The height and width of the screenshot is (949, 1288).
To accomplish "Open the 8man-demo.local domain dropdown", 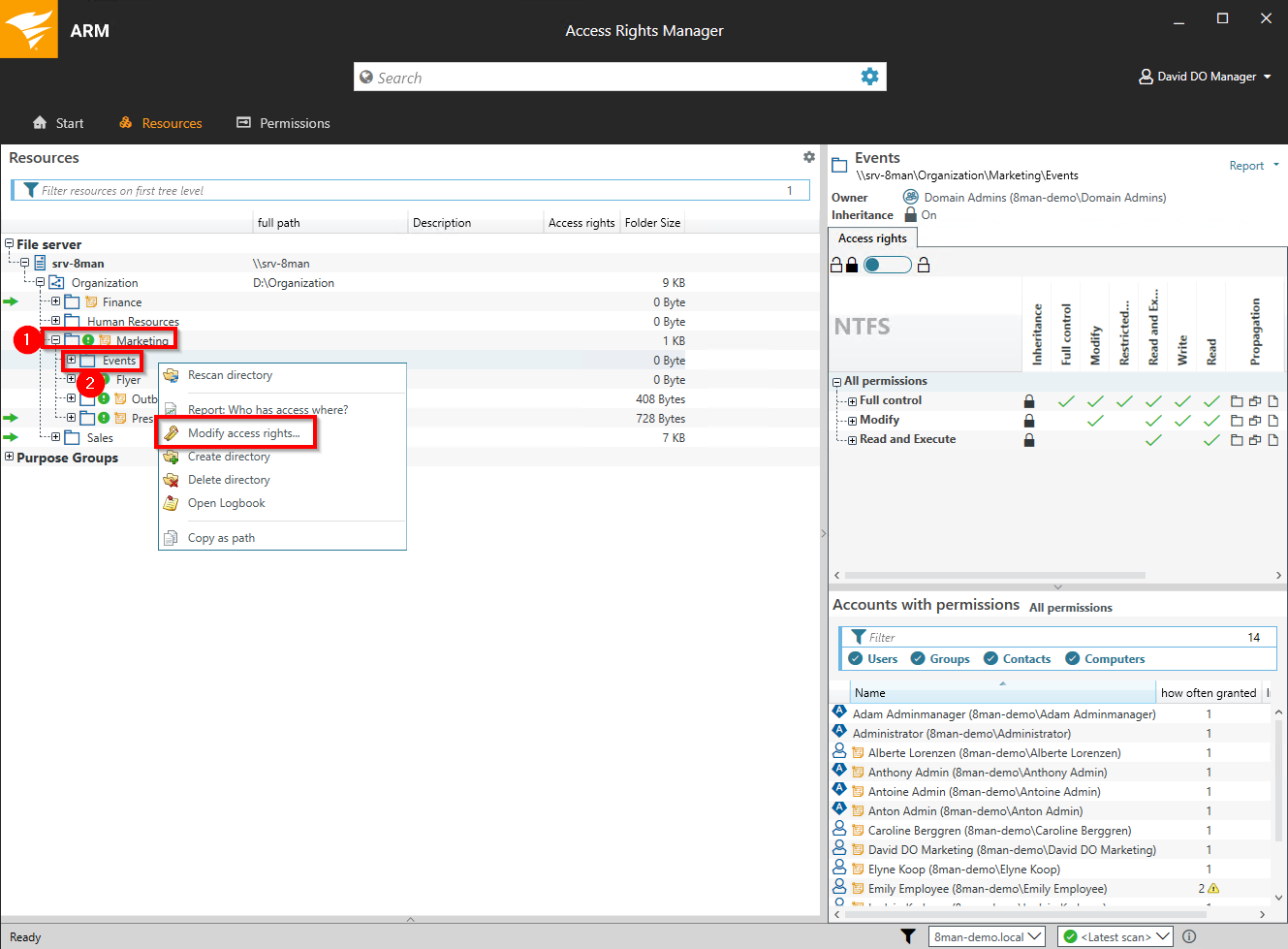I will click(987, 936).
